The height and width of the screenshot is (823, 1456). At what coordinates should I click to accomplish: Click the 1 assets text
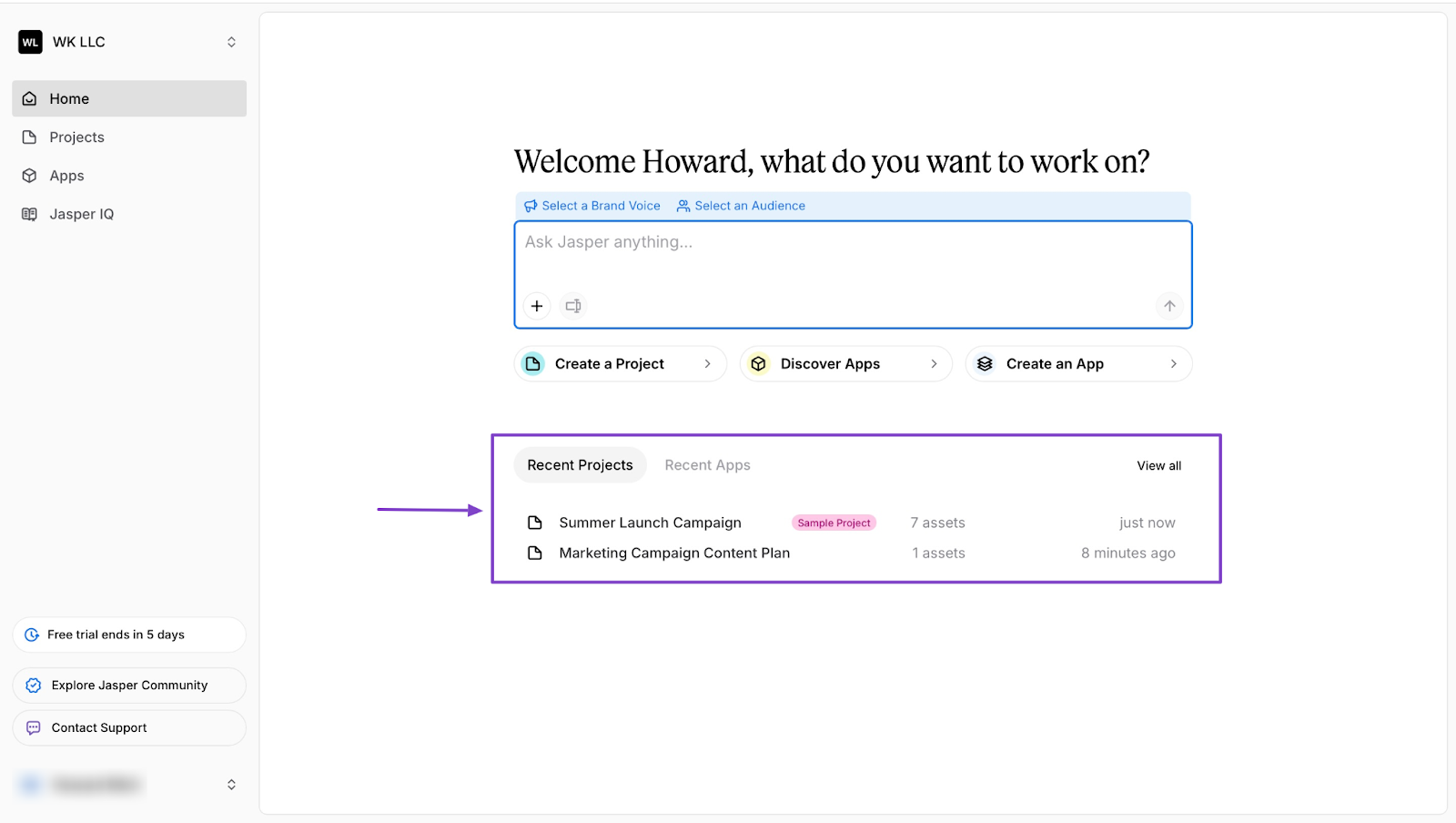939,553
